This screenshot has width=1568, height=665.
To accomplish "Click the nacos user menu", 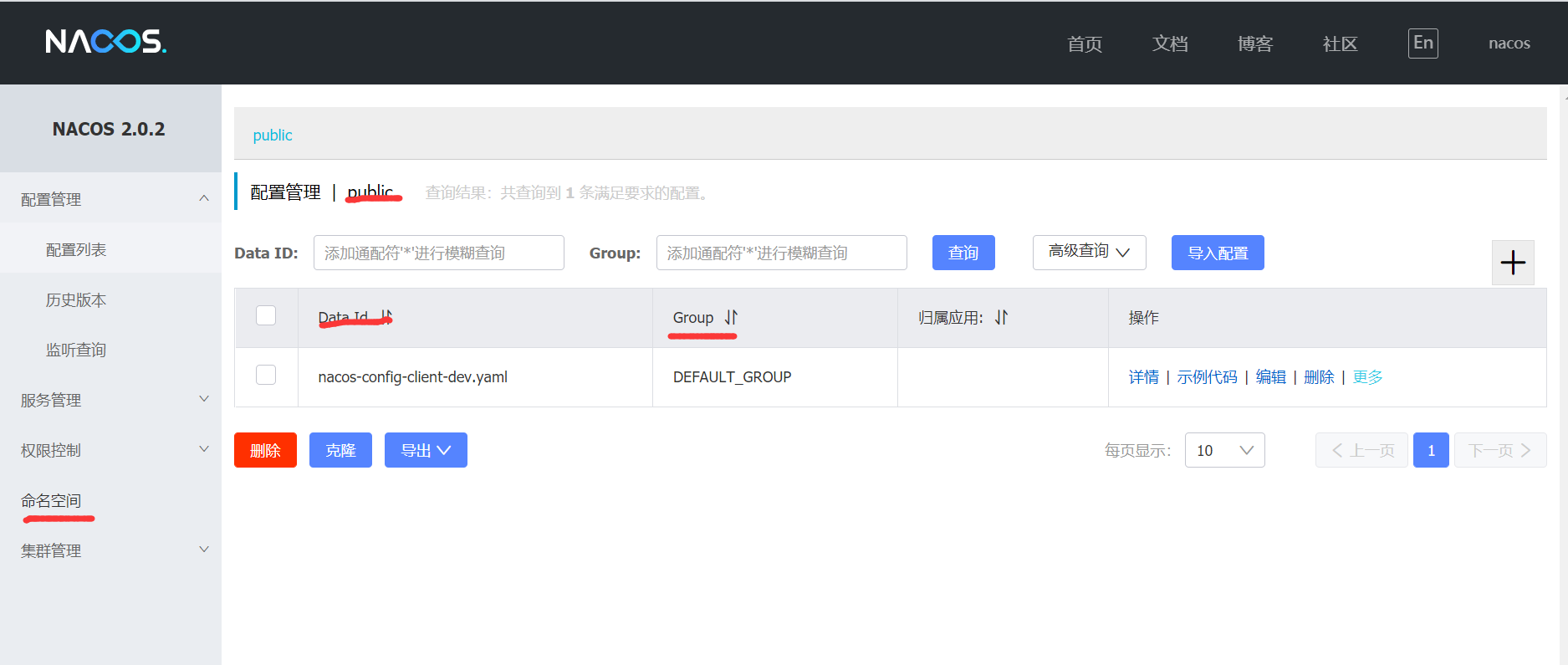I will click(1509, 43).
